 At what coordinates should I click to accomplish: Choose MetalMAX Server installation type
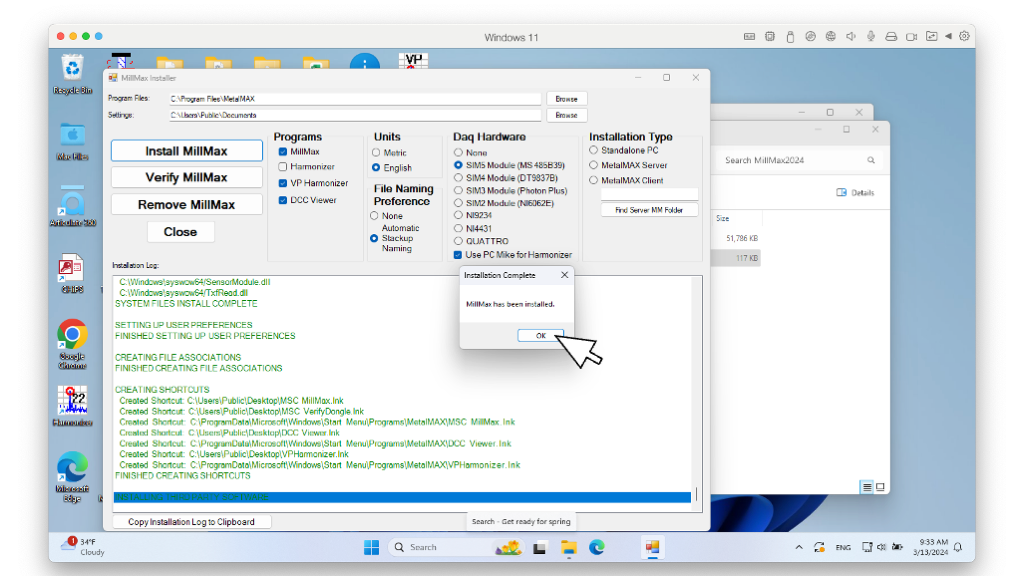click(x=594, y=165)
